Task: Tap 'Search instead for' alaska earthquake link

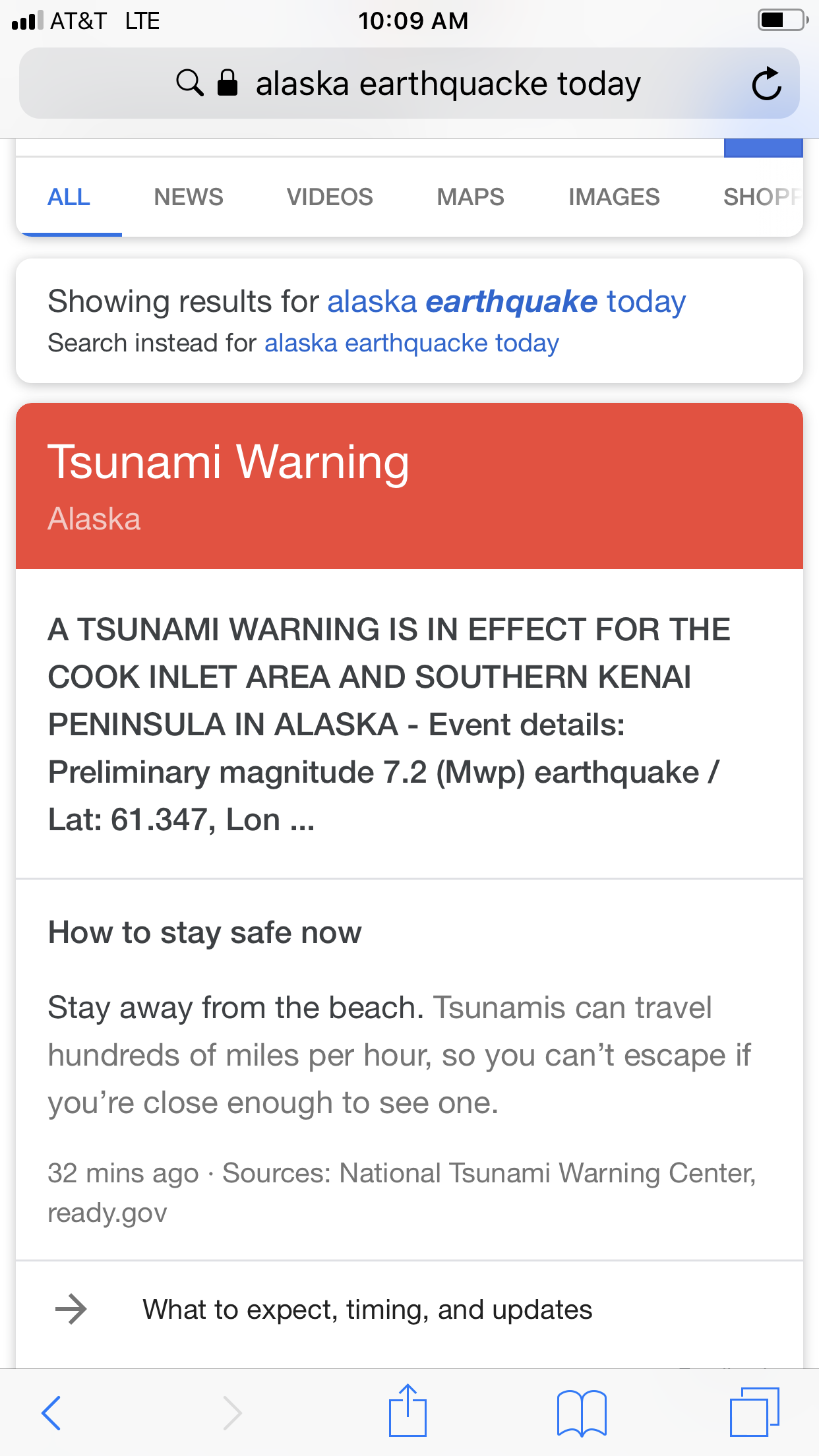Action: pos(411,344)
